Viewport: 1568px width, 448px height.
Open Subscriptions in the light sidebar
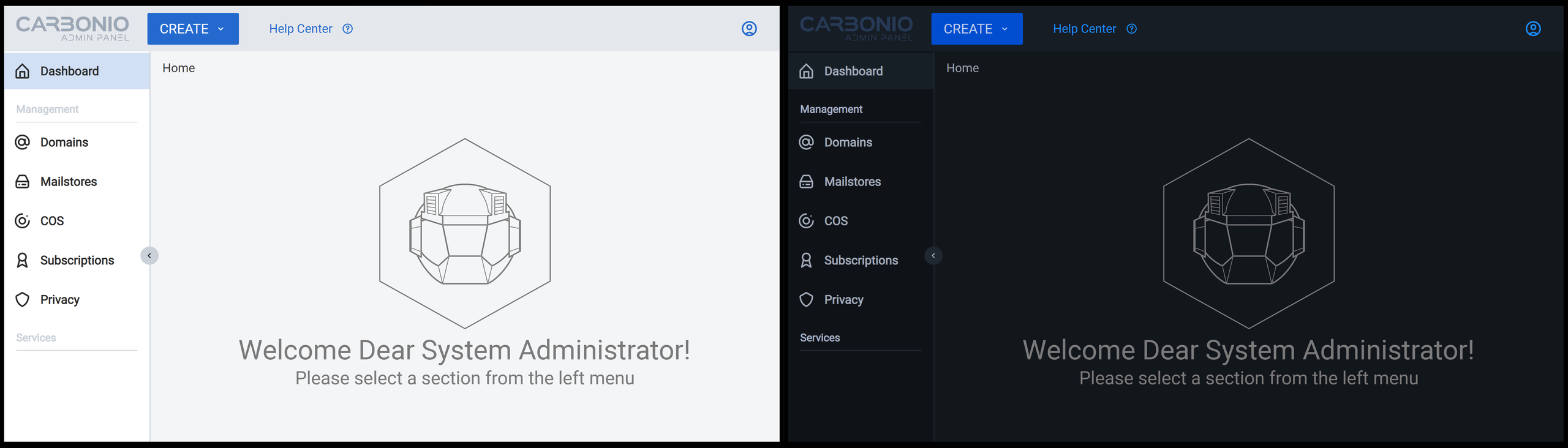tap(77, 261)
